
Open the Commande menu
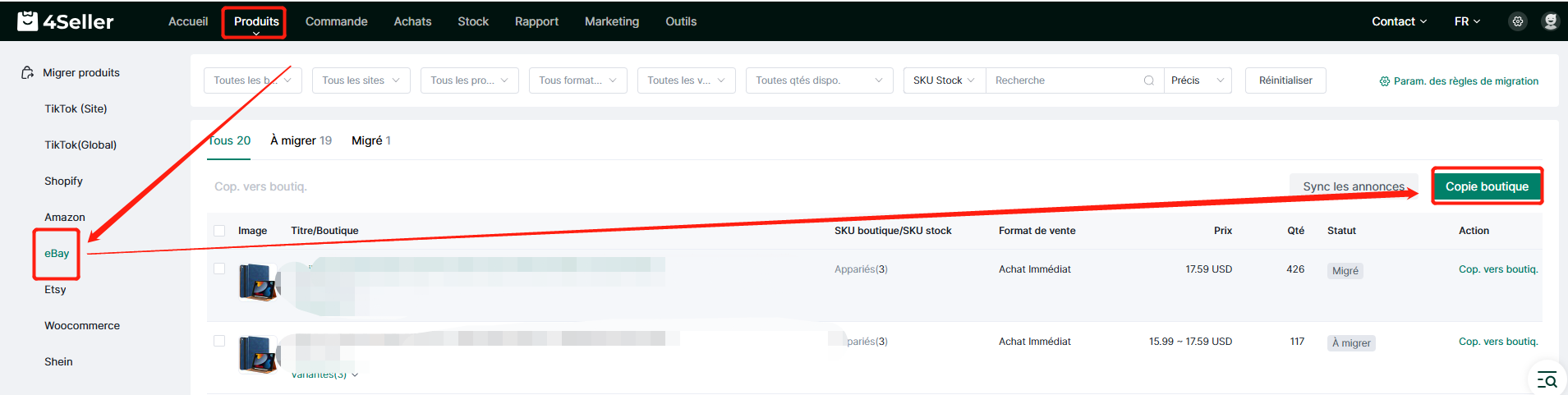(x=337, y=21)
